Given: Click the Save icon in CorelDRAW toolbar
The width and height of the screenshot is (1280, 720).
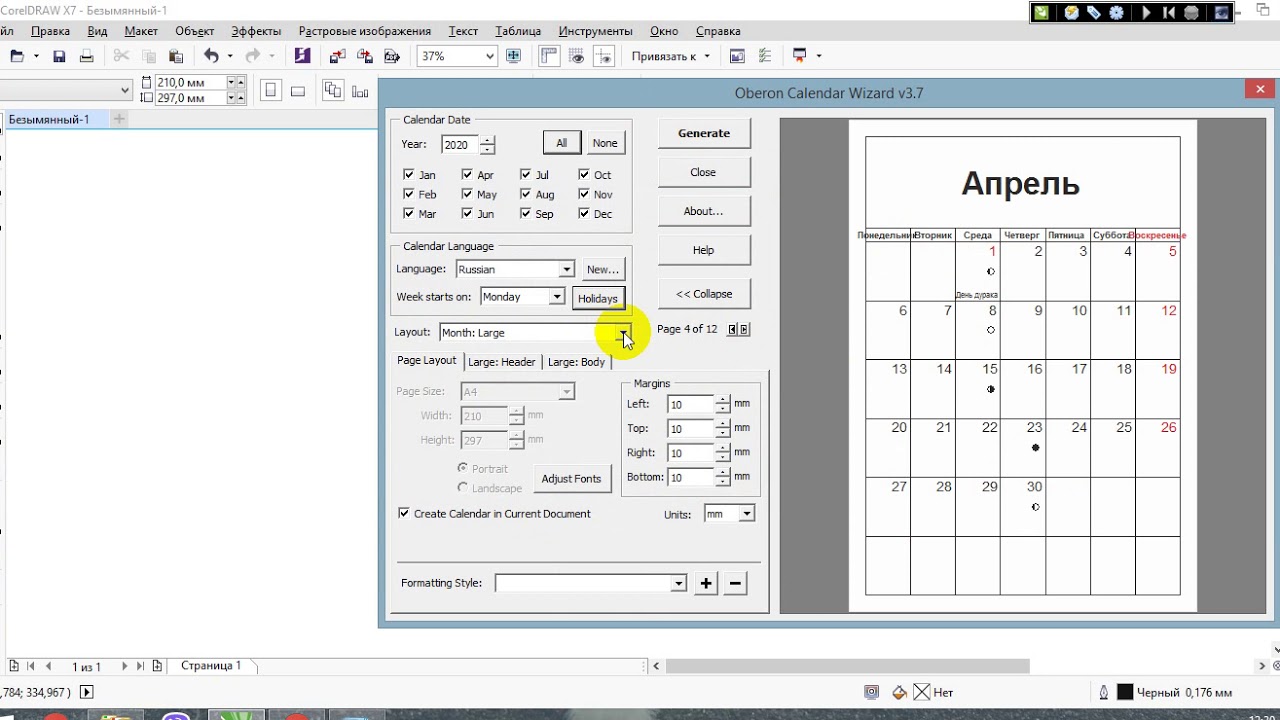Looking at the screenshot, I should [59, 56].
